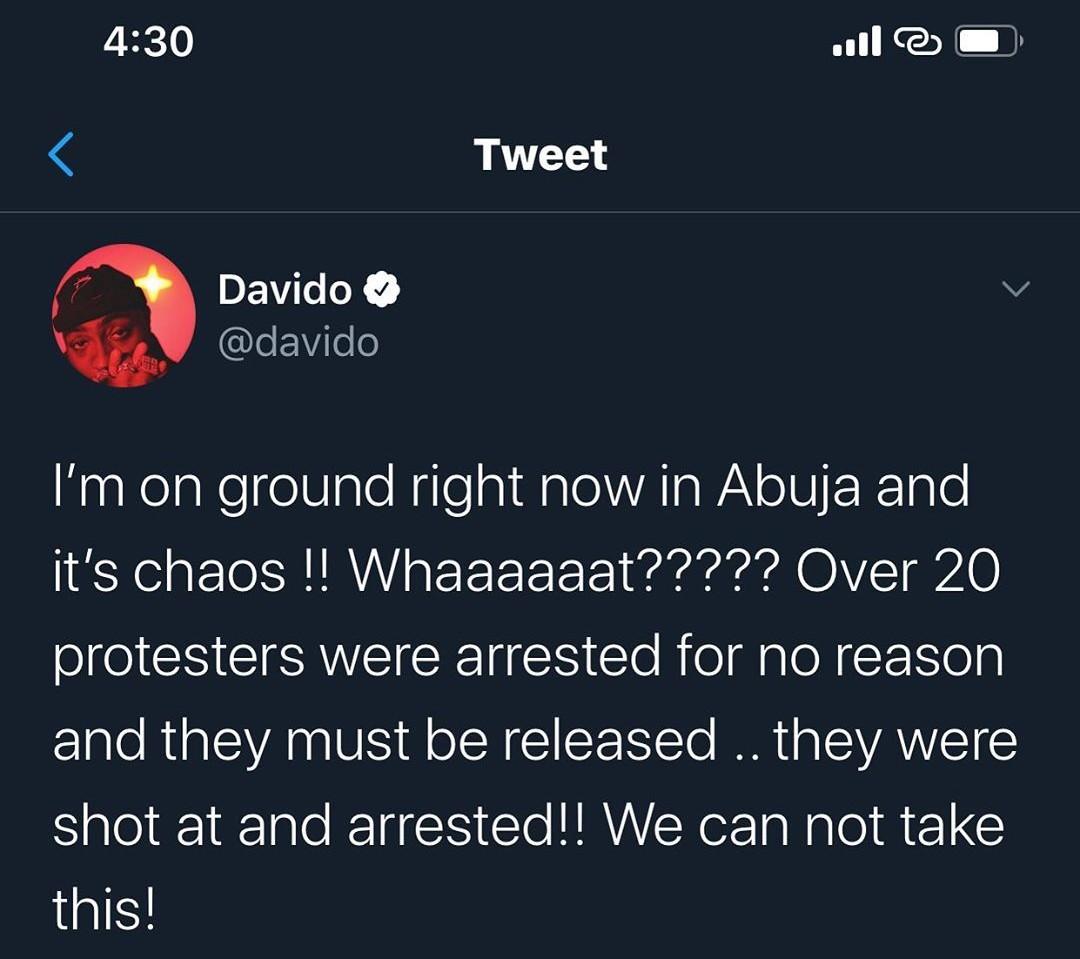The image size is (1080, 959).
Task: Tap the Tweet header title
Action: tap(540, 155)
